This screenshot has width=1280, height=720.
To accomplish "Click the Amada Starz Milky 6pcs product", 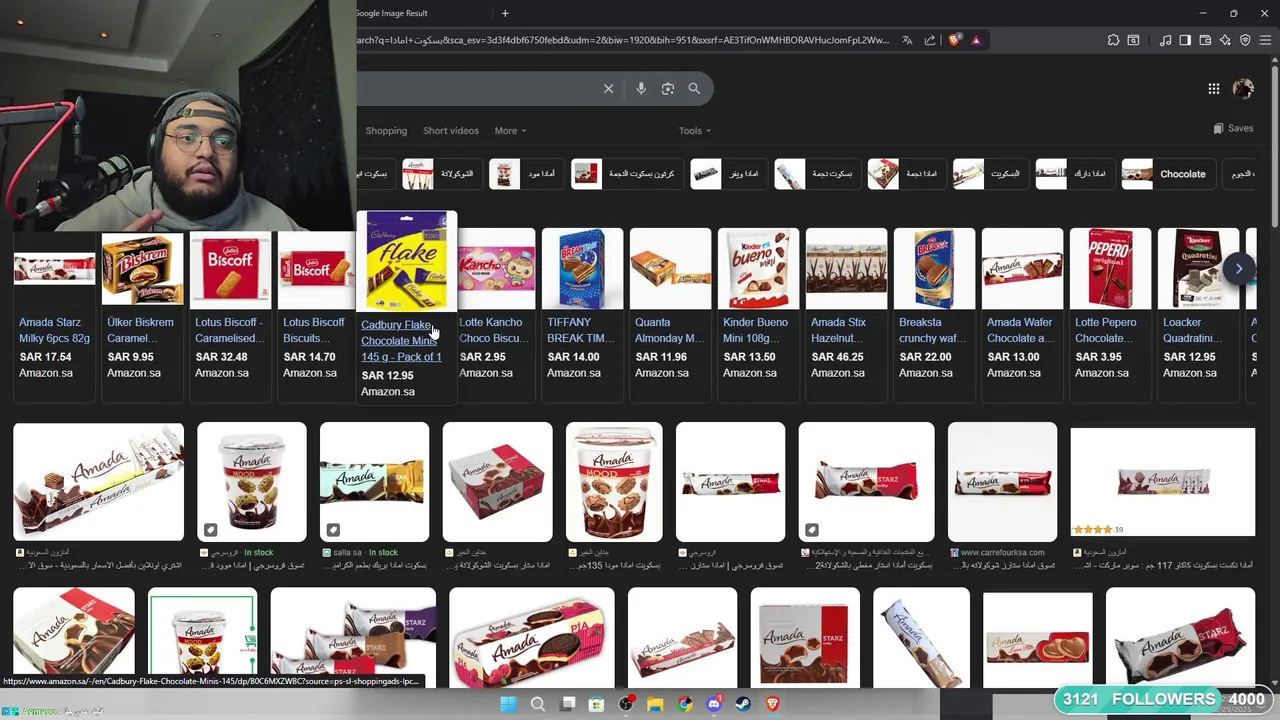I will [54, 330].
